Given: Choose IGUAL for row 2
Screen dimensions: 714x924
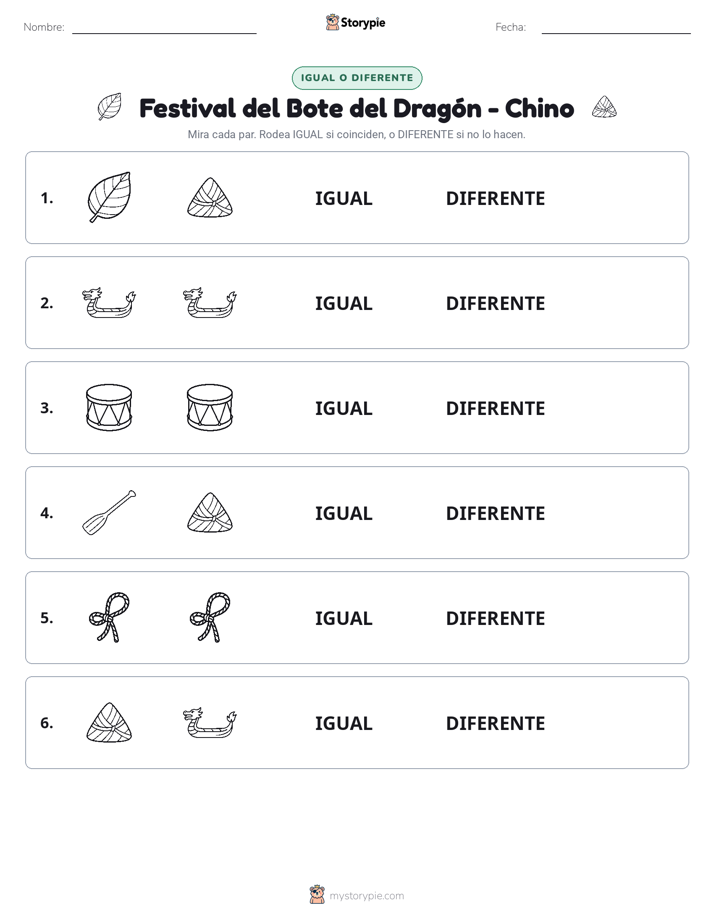Looking at the screenshot, I should (x=343, y=303).
